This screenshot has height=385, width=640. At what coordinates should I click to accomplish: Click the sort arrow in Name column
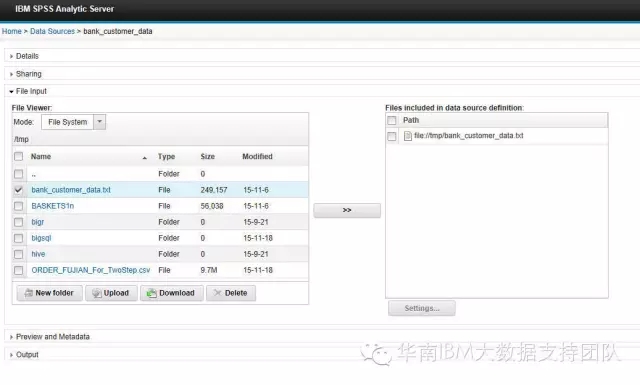point(144,158)
